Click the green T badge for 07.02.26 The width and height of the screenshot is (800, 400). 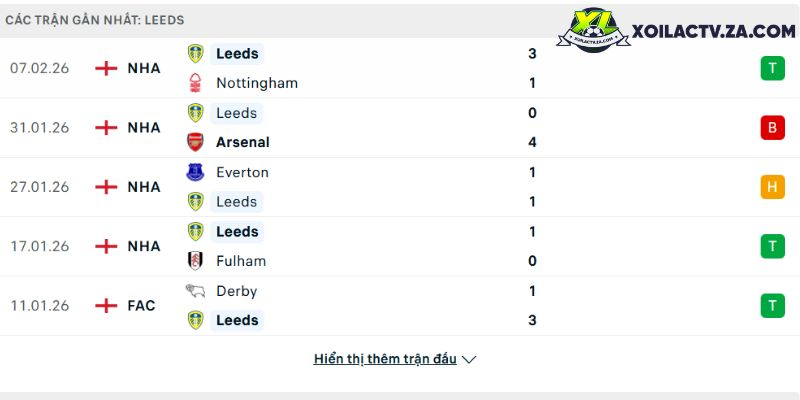point(772,68)
